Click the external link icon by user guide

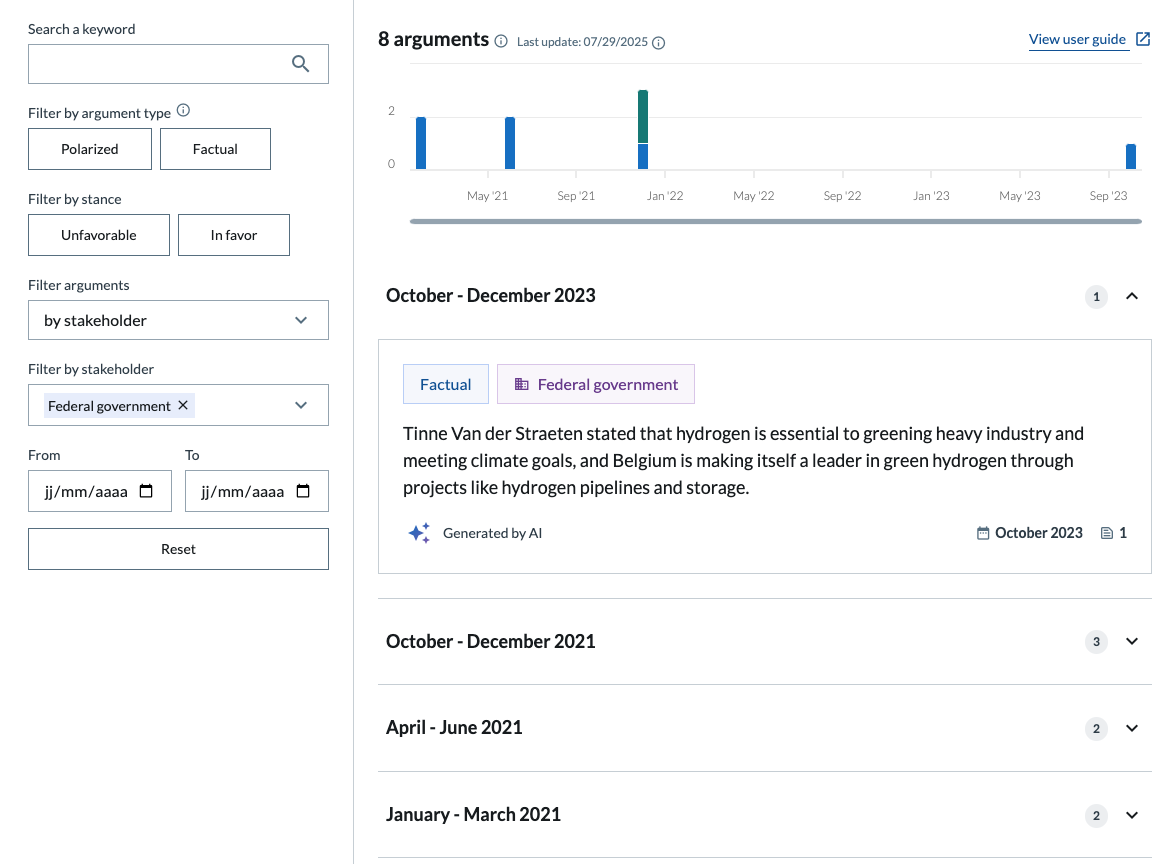(x=1142, y=39)
